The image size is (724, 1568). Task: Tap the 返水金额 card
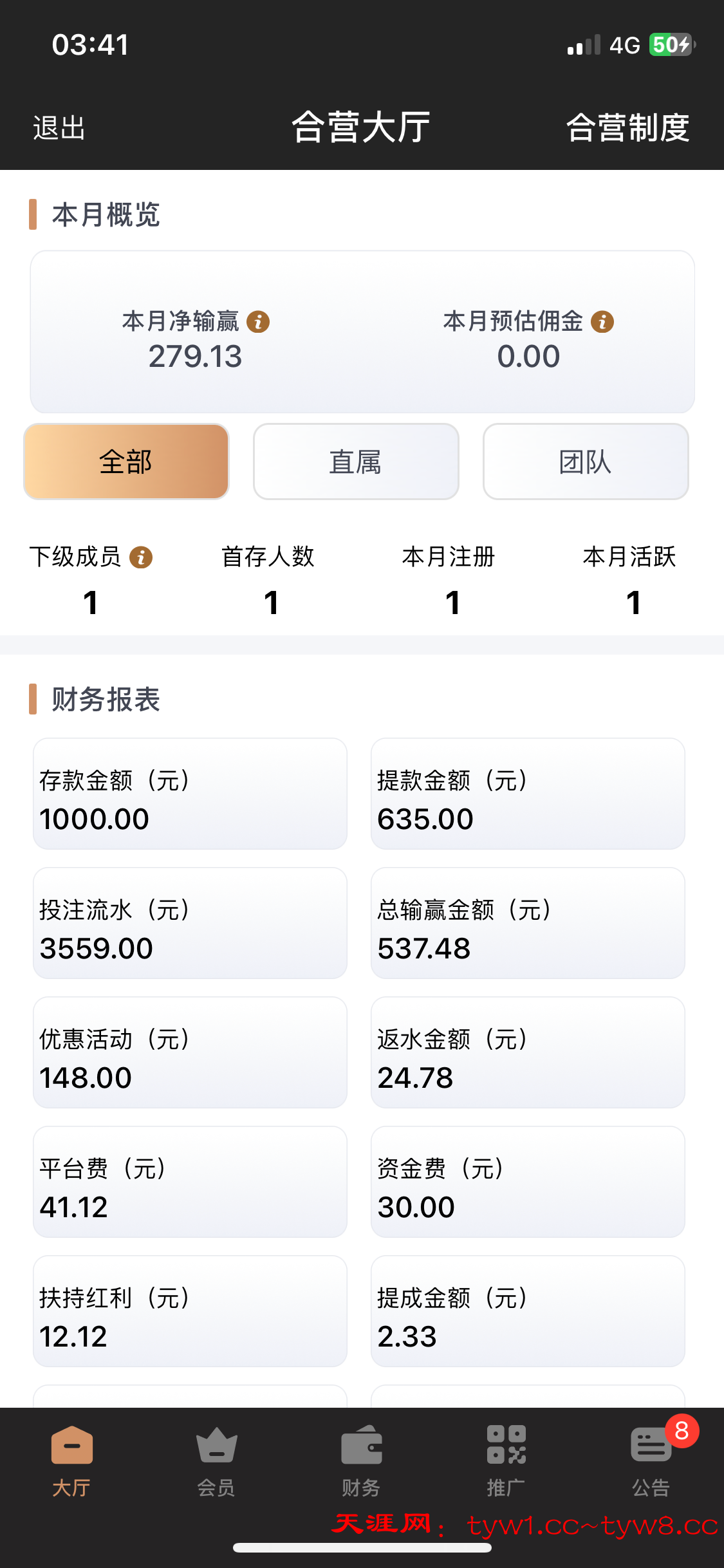coord(528,1052)
